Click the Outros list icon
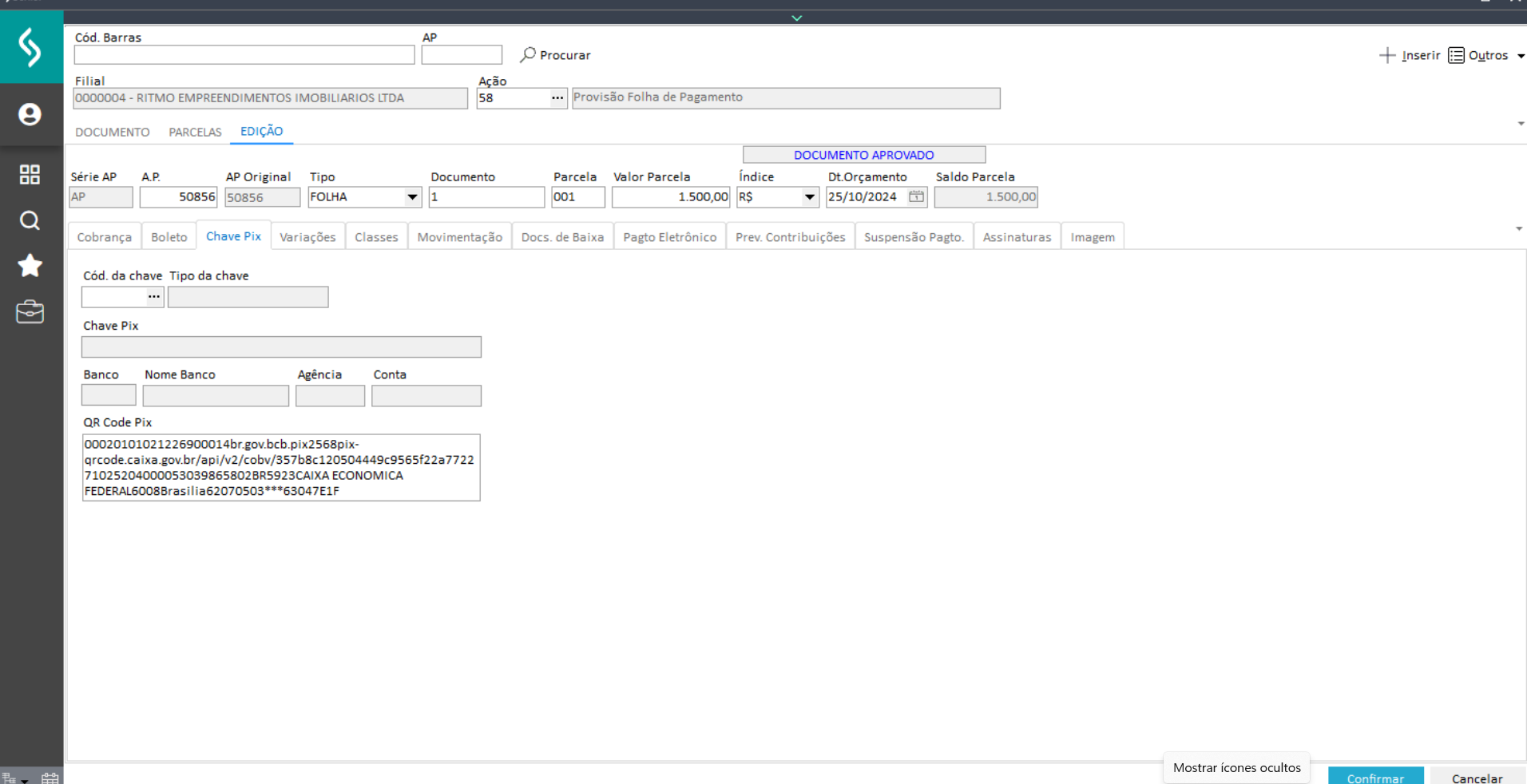 pyautogui.click(x=1456, y=55)
